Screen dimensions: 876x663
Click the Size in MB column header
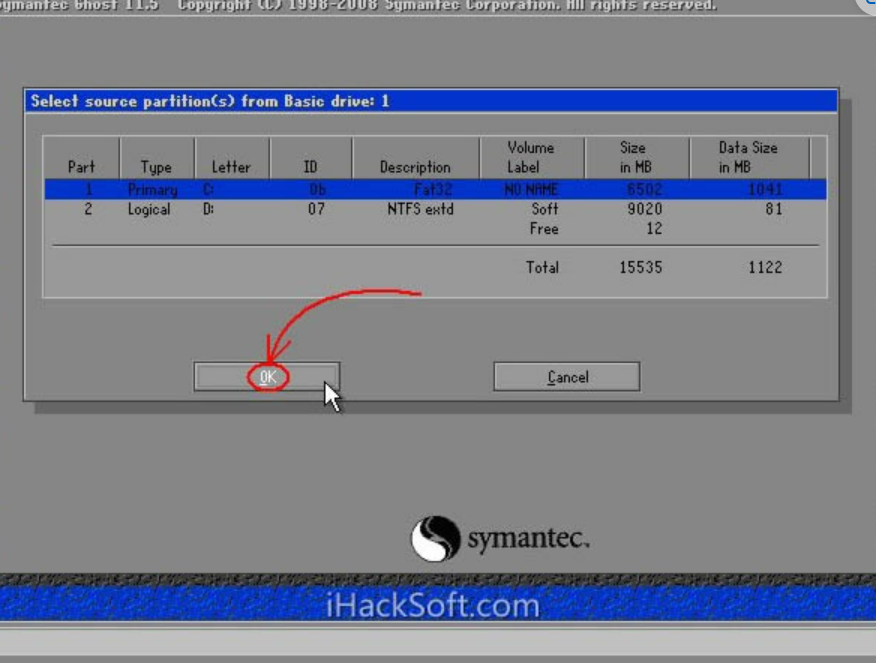(635, 158)
